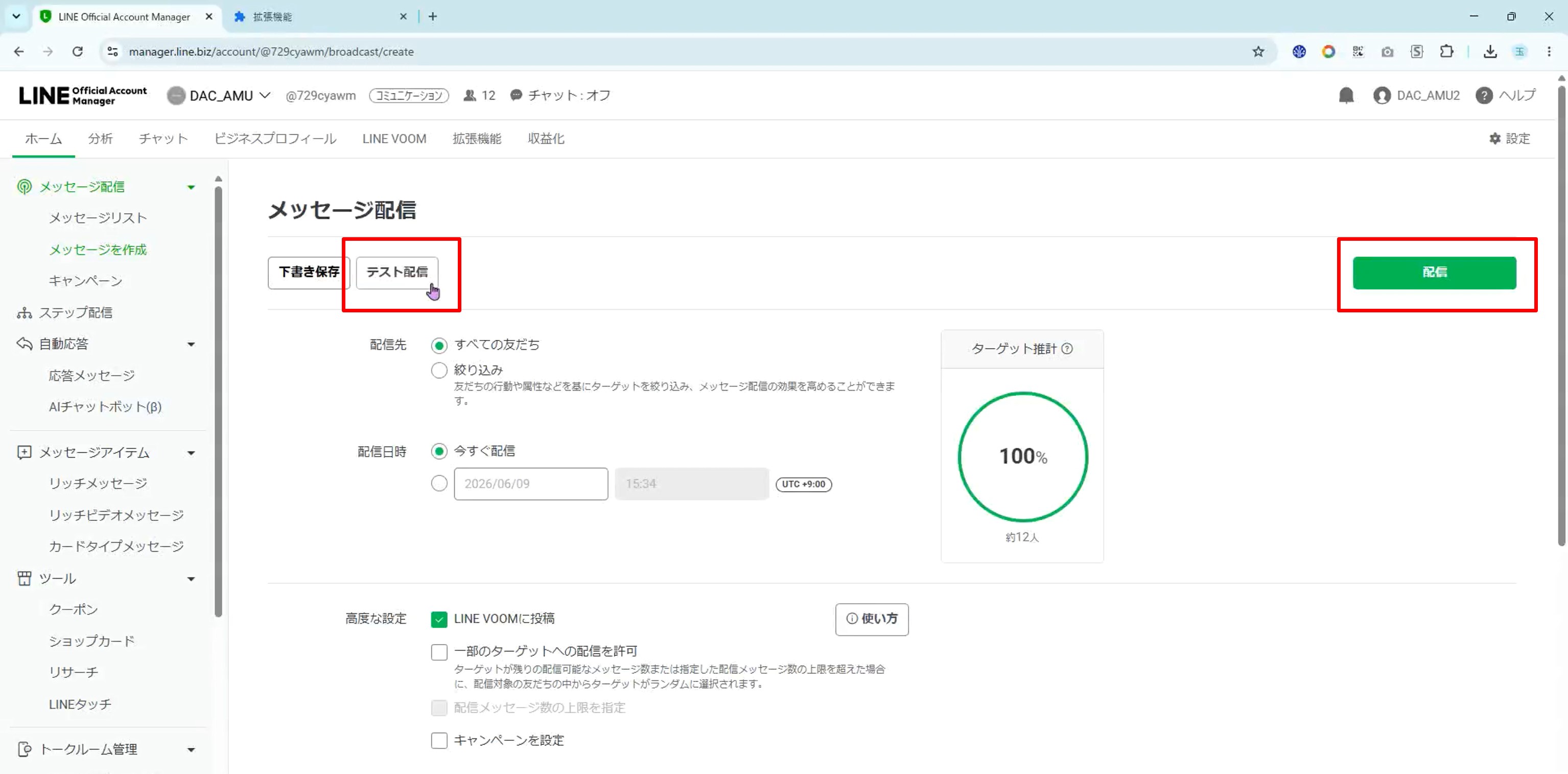Reload the page with the refresh icon
1568x774 pixels.
77,52
